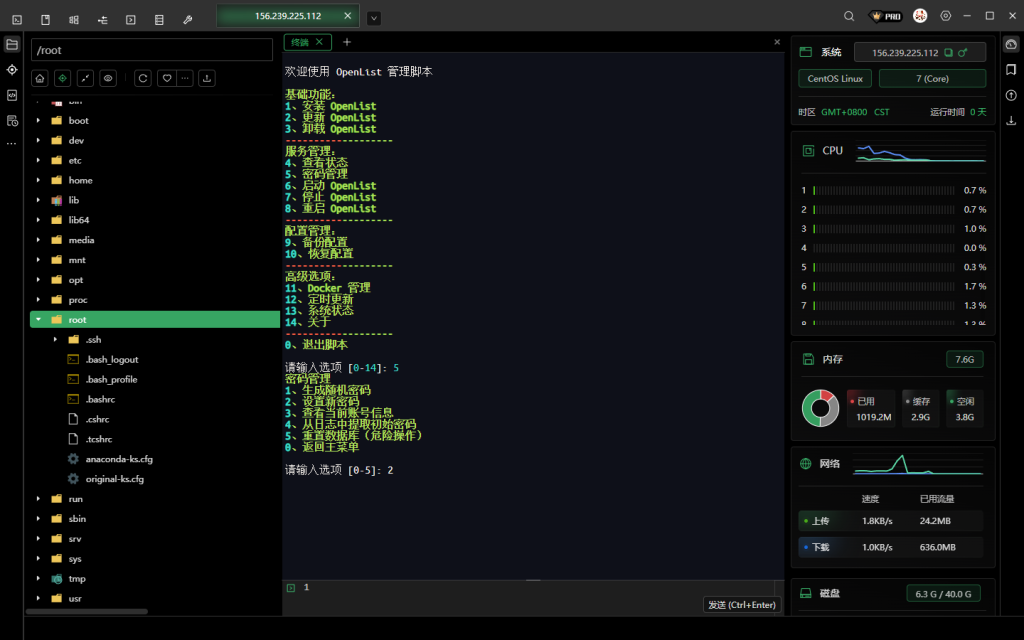The image size is (1024, 640).
Task: Toggle the file manager panel in left sidebar
Action: click(12, 44)
